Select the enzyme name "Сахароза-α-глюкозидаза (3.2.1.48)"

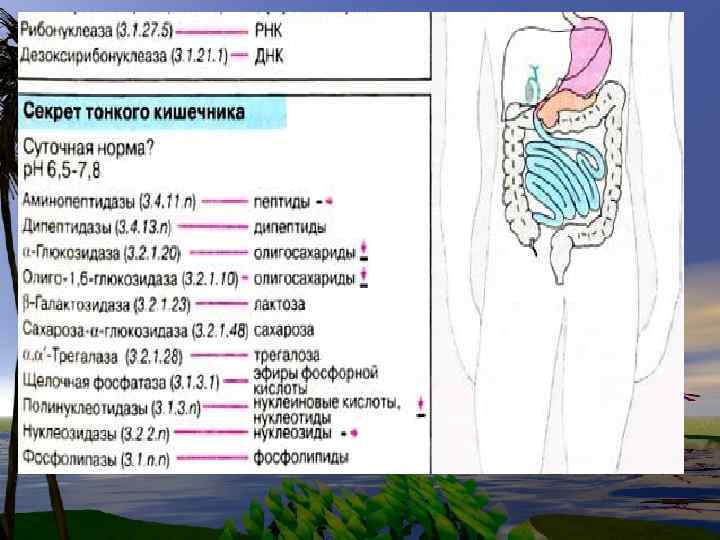(x=135, y=330)
